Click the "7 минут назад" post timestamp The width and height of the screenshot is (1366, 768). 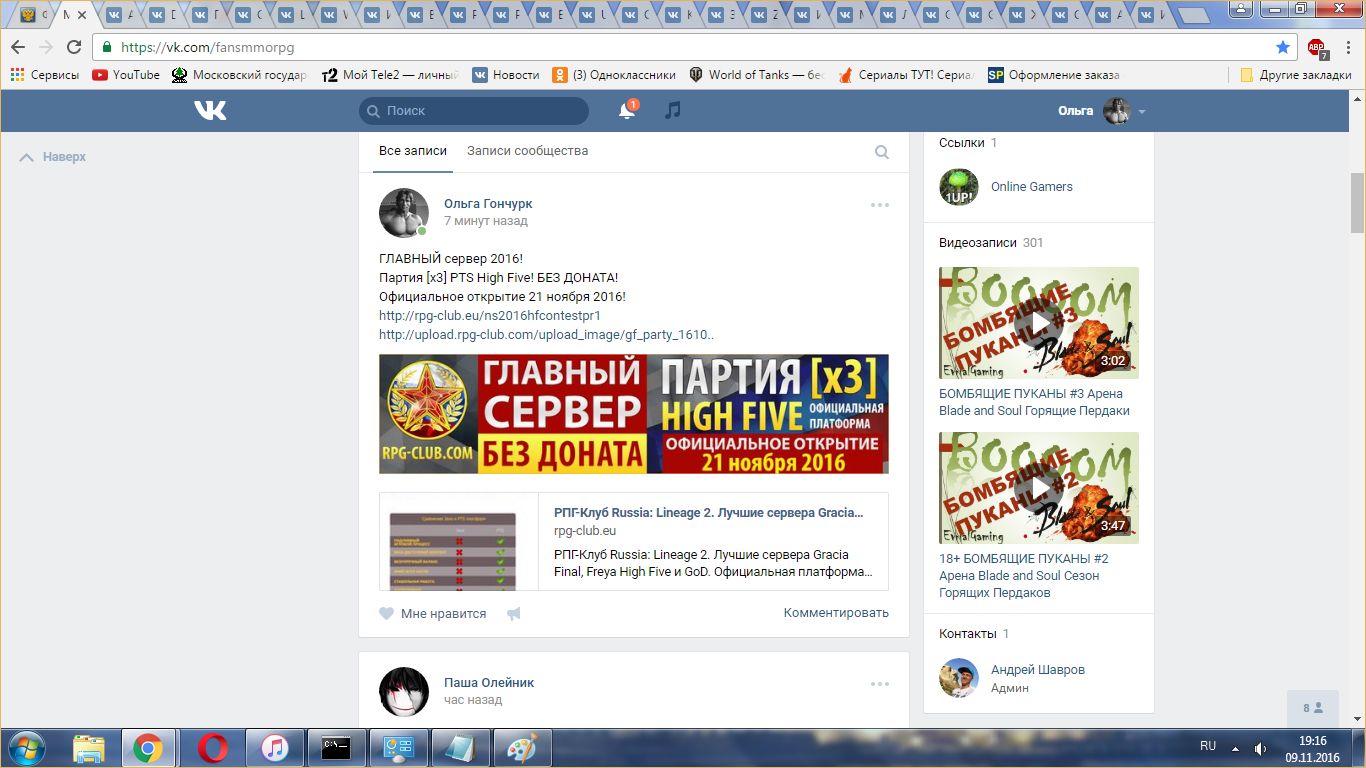[x=486, y=221]
